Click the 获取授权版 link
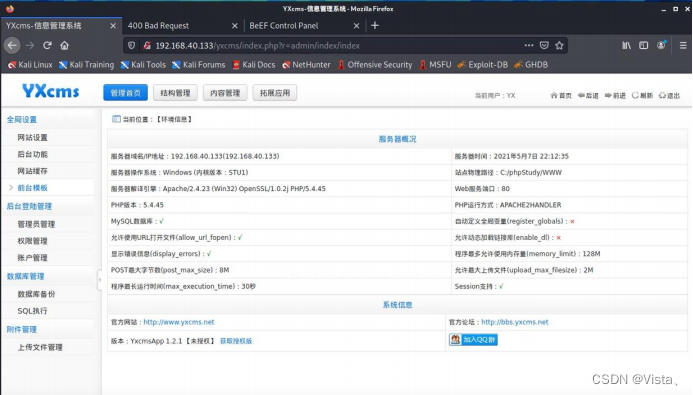 pos(236,341)
